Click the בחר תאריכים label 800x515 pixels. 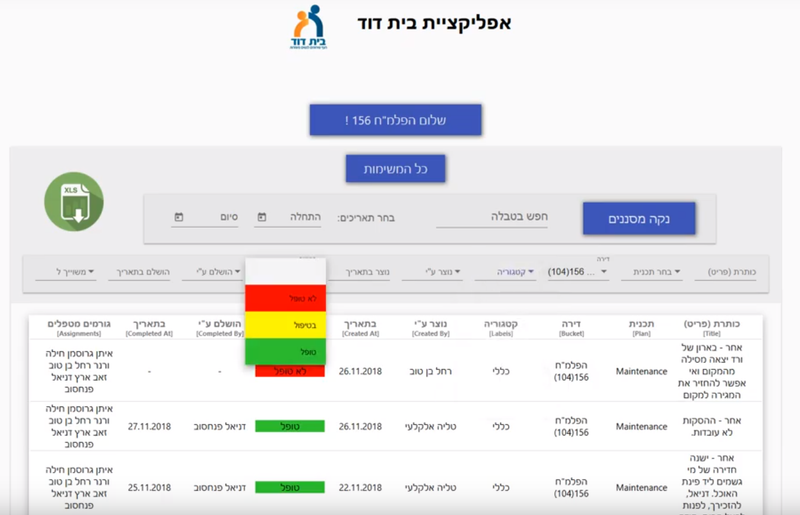(x=366, y=218)
